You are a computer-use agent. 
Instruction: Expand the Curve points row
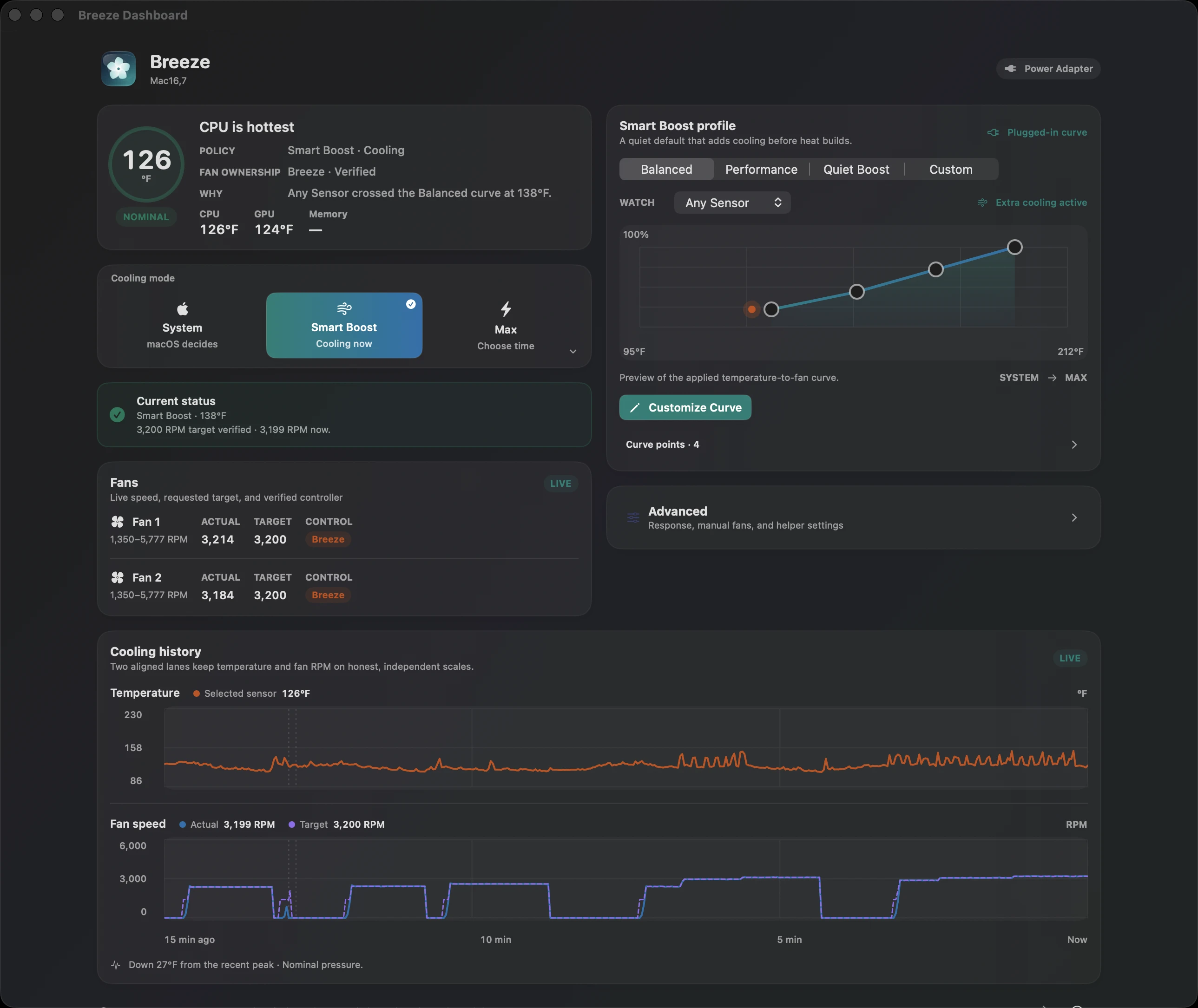point(853,445)
